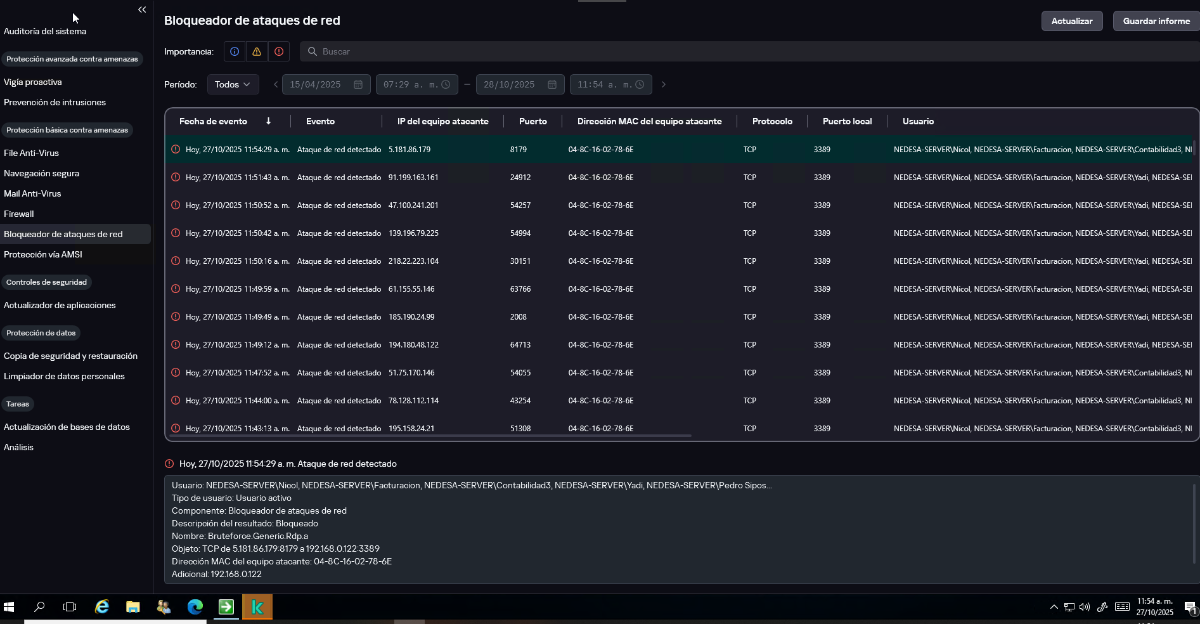The width and height of the screenshot is (1200, 624).
Task: Select Prevención de intrusiones in sidebar
Action: pos(55,102)
